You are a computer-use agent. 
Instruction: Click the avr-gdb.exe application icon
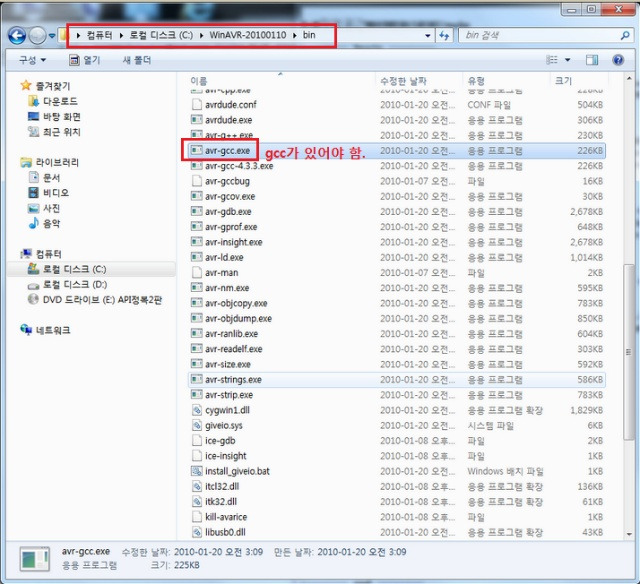197,211
